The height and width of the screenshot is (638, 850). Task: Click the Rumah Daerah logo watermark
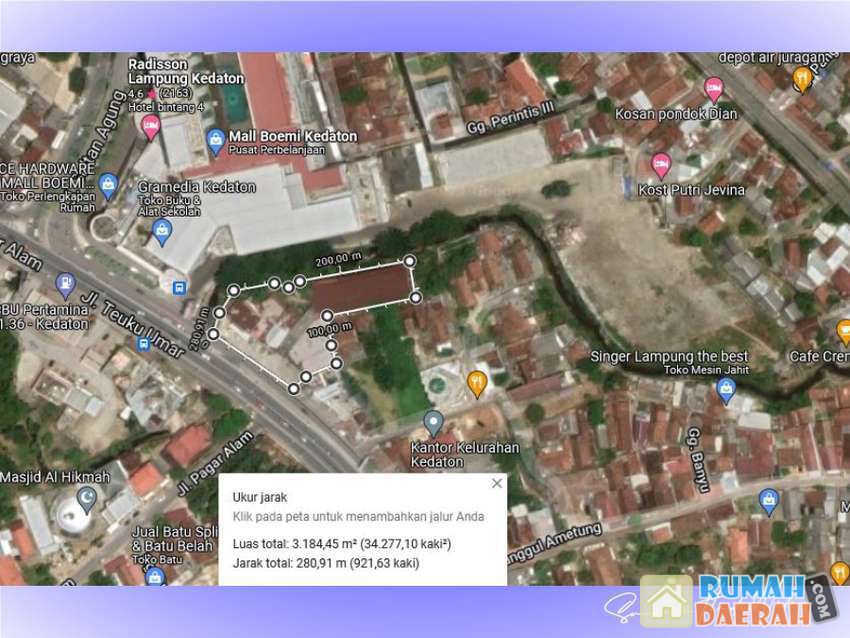coord(738,600)
